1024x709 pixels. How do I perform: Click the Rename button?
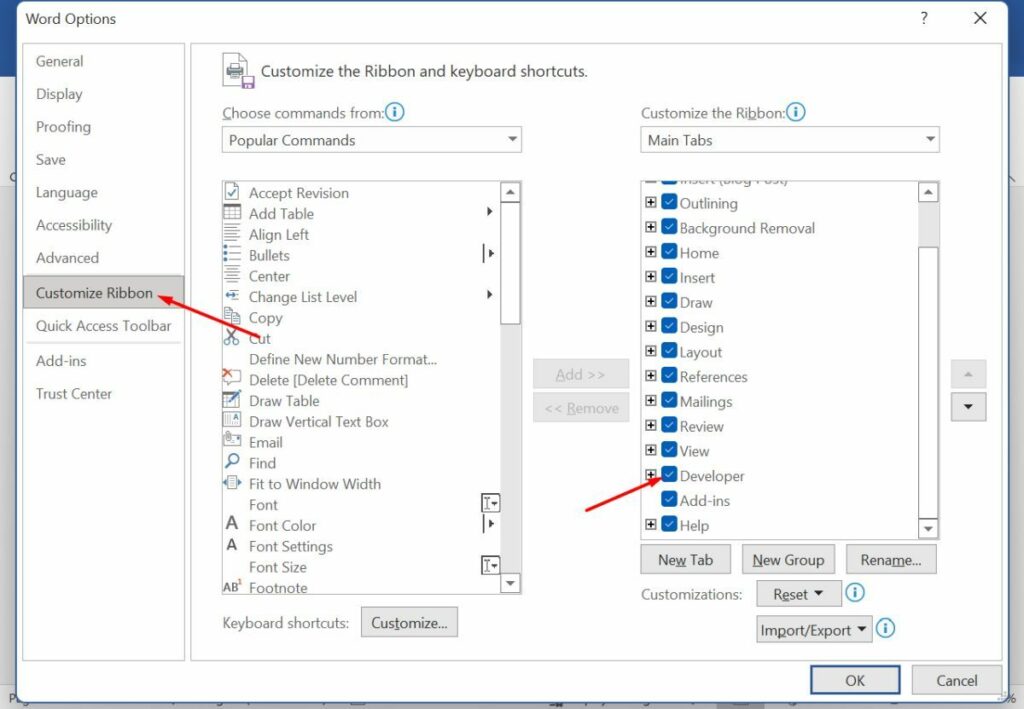coord(891,559)
